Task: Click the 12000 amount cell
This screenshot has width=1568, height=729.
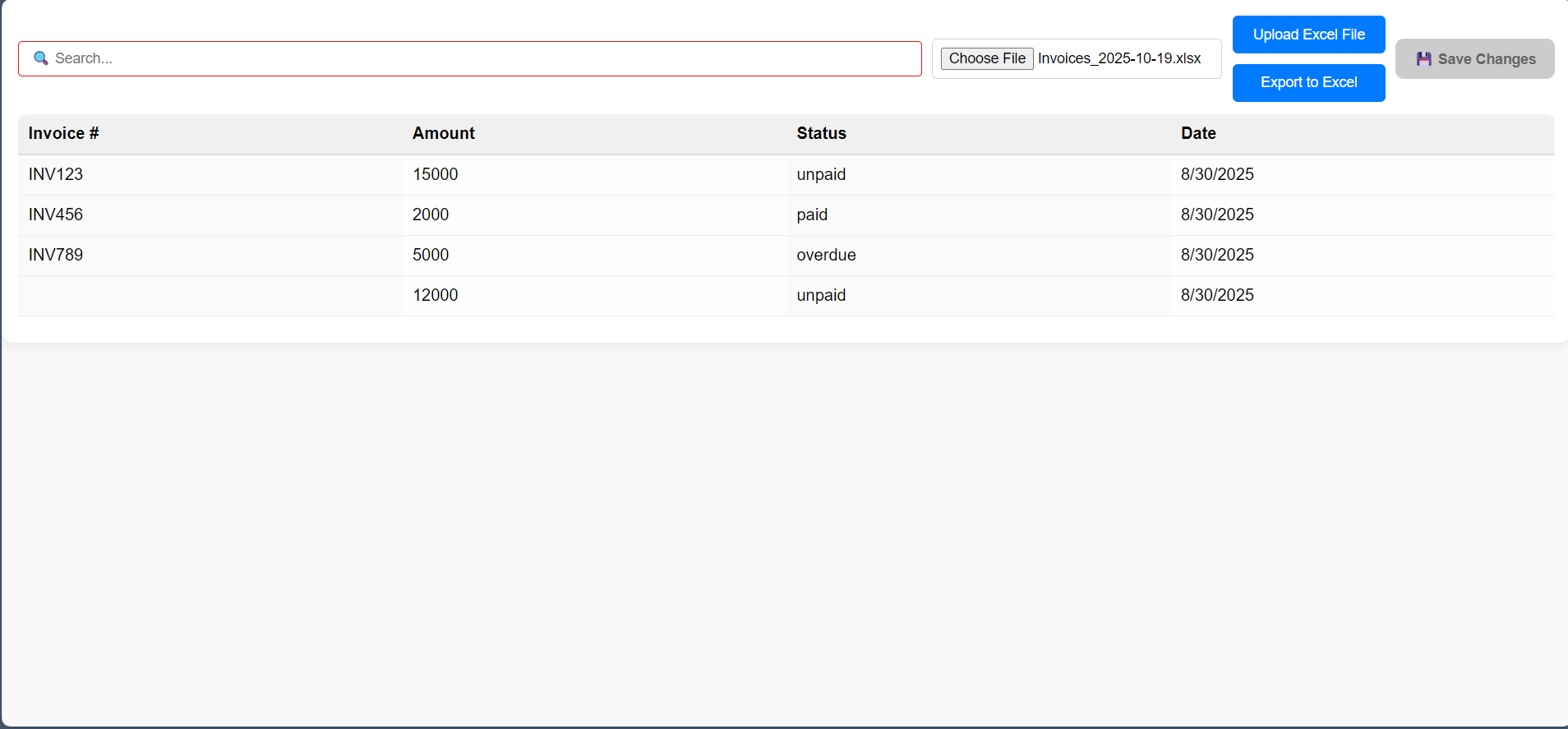Action: [x=435, y=295]
